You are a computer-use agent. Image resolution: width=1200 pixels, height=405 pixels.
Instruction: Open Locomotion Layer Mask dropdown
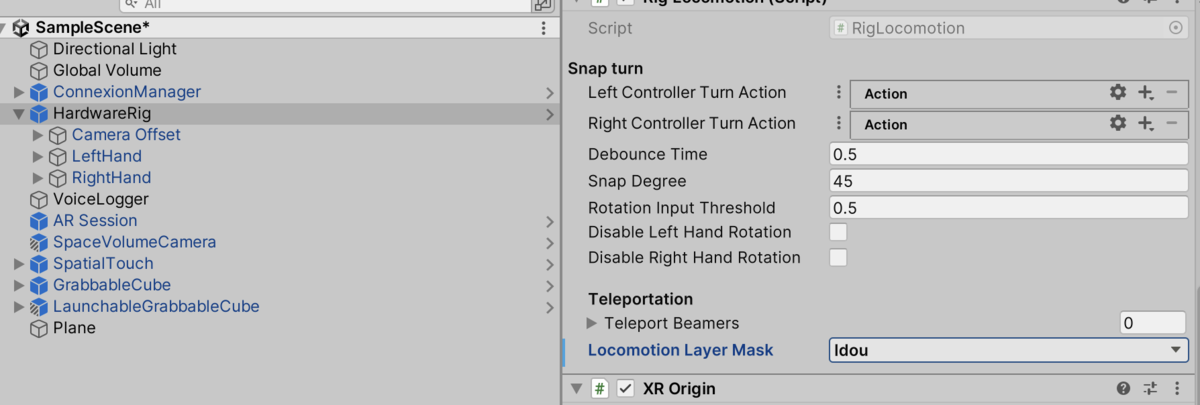pyautogui.click(x=1009, y=350)
